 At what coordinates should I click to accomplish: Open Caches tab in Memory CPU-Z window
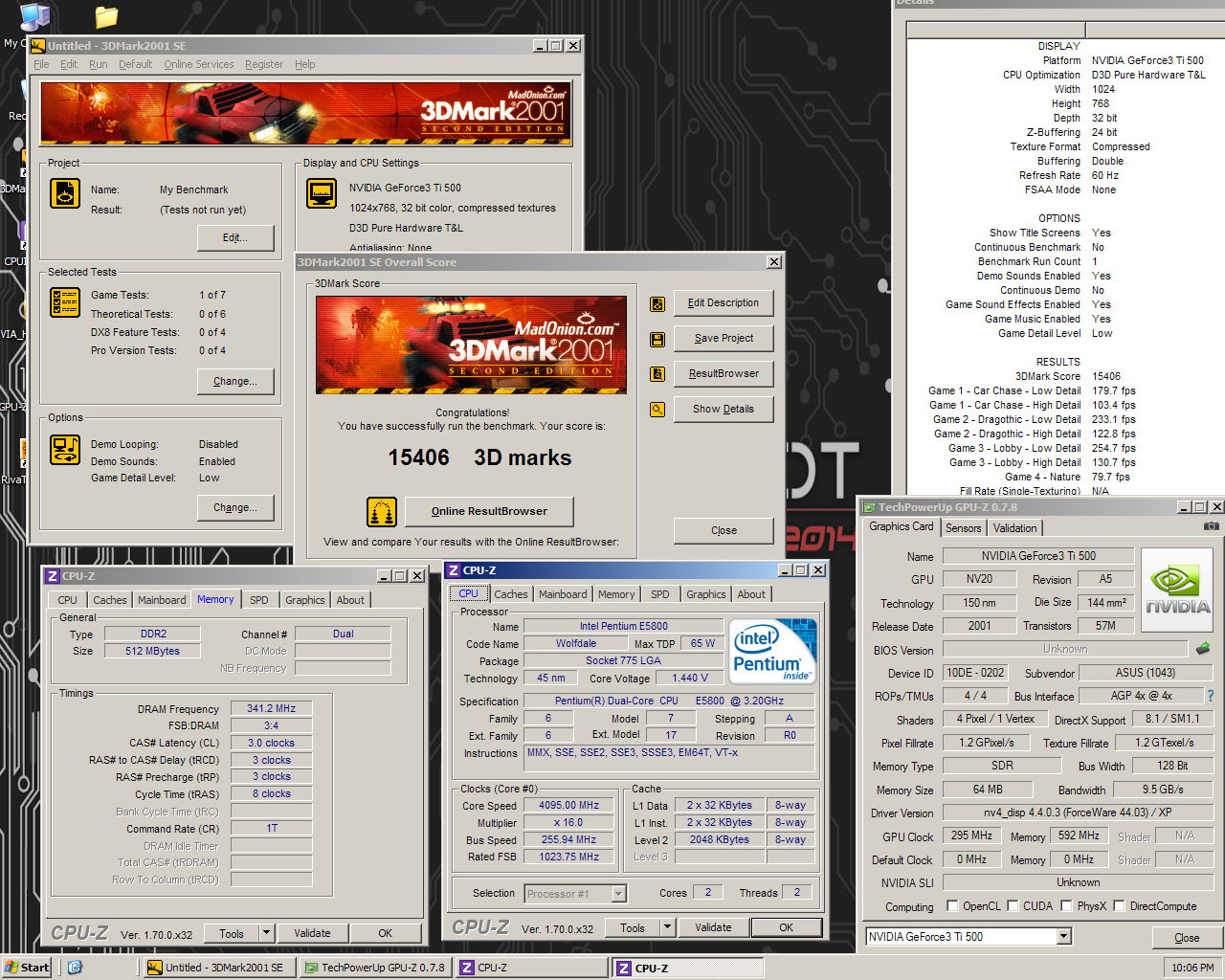coord(110,600)
